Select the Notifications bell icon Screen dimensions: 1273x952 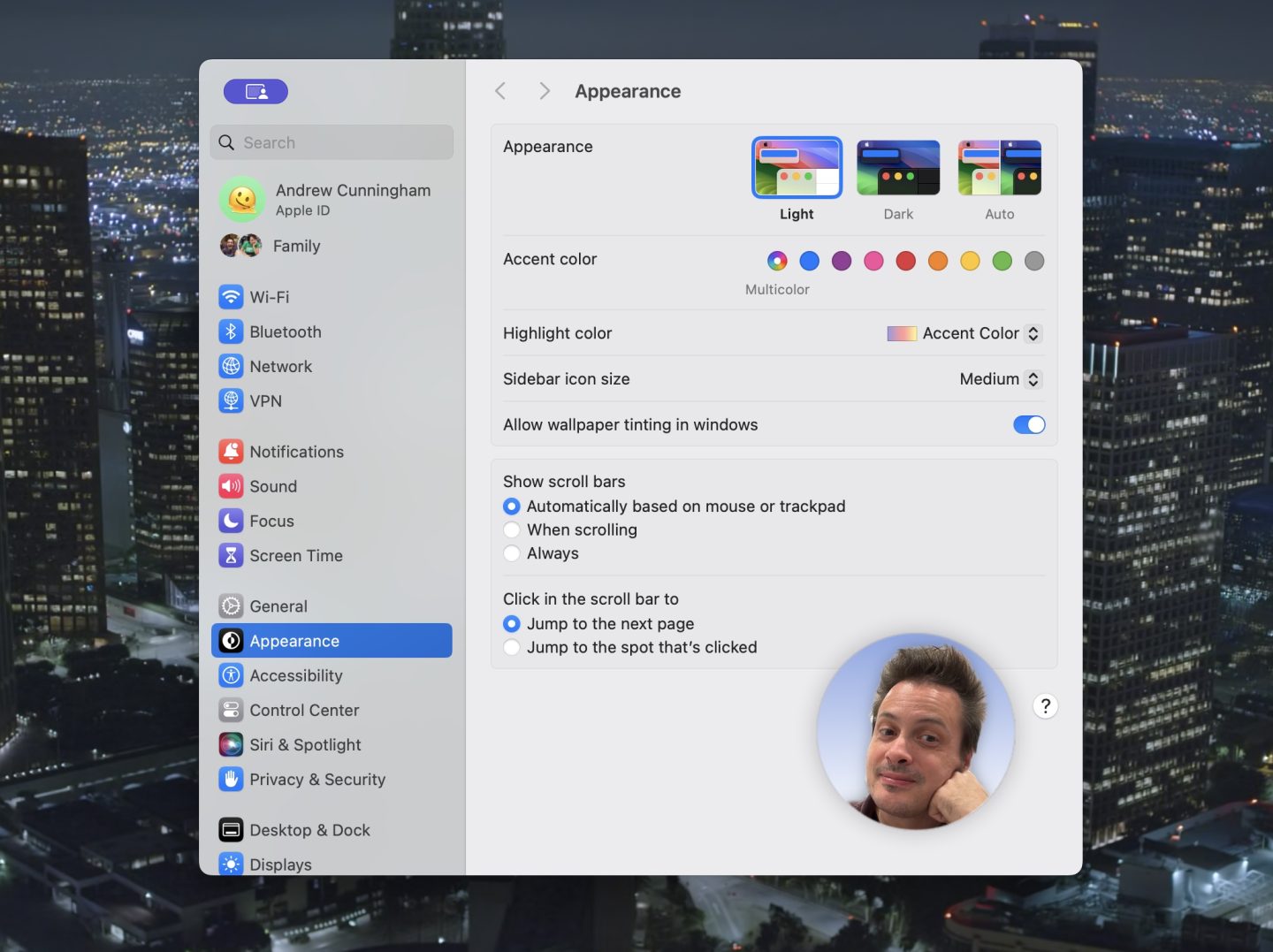[x=231, y=452]
